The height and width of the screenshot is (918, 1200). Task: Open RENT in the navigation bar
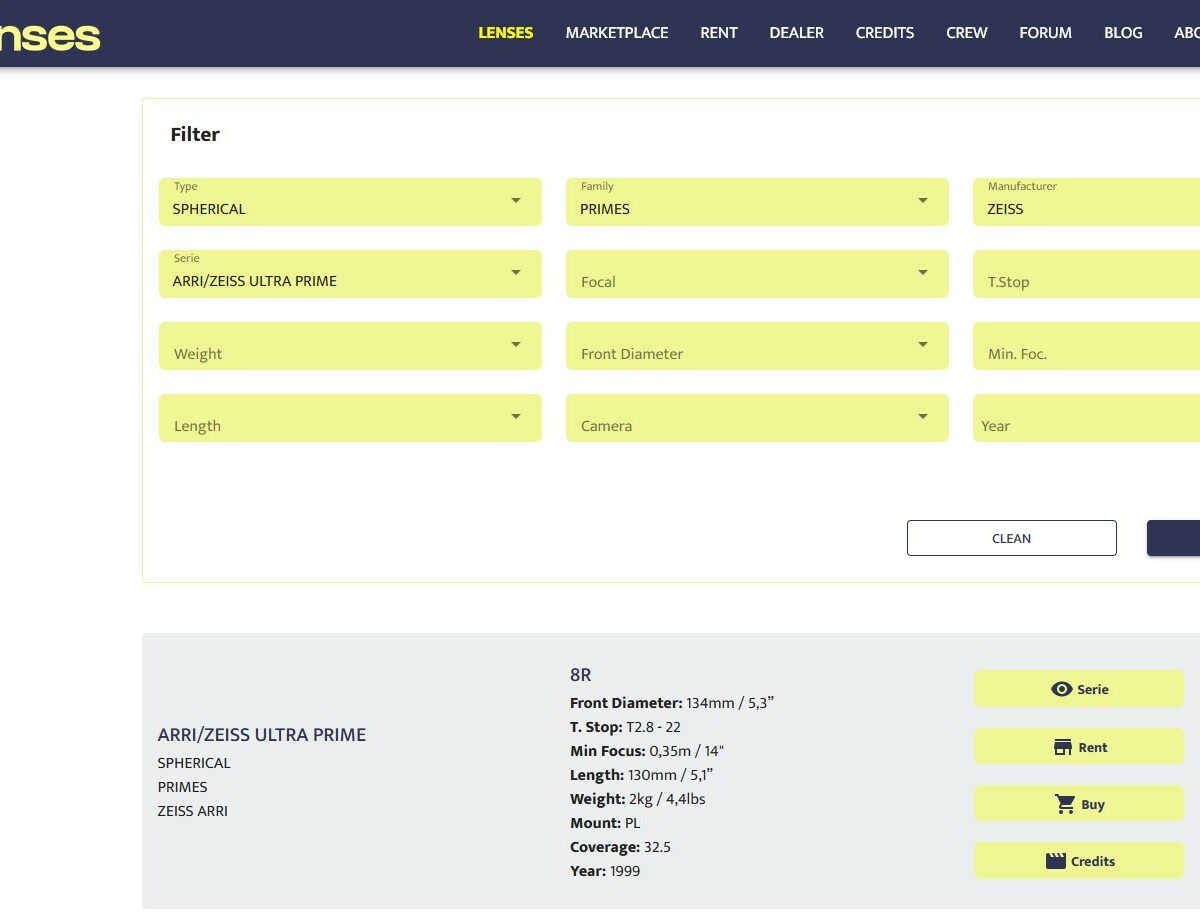point(719,33)
